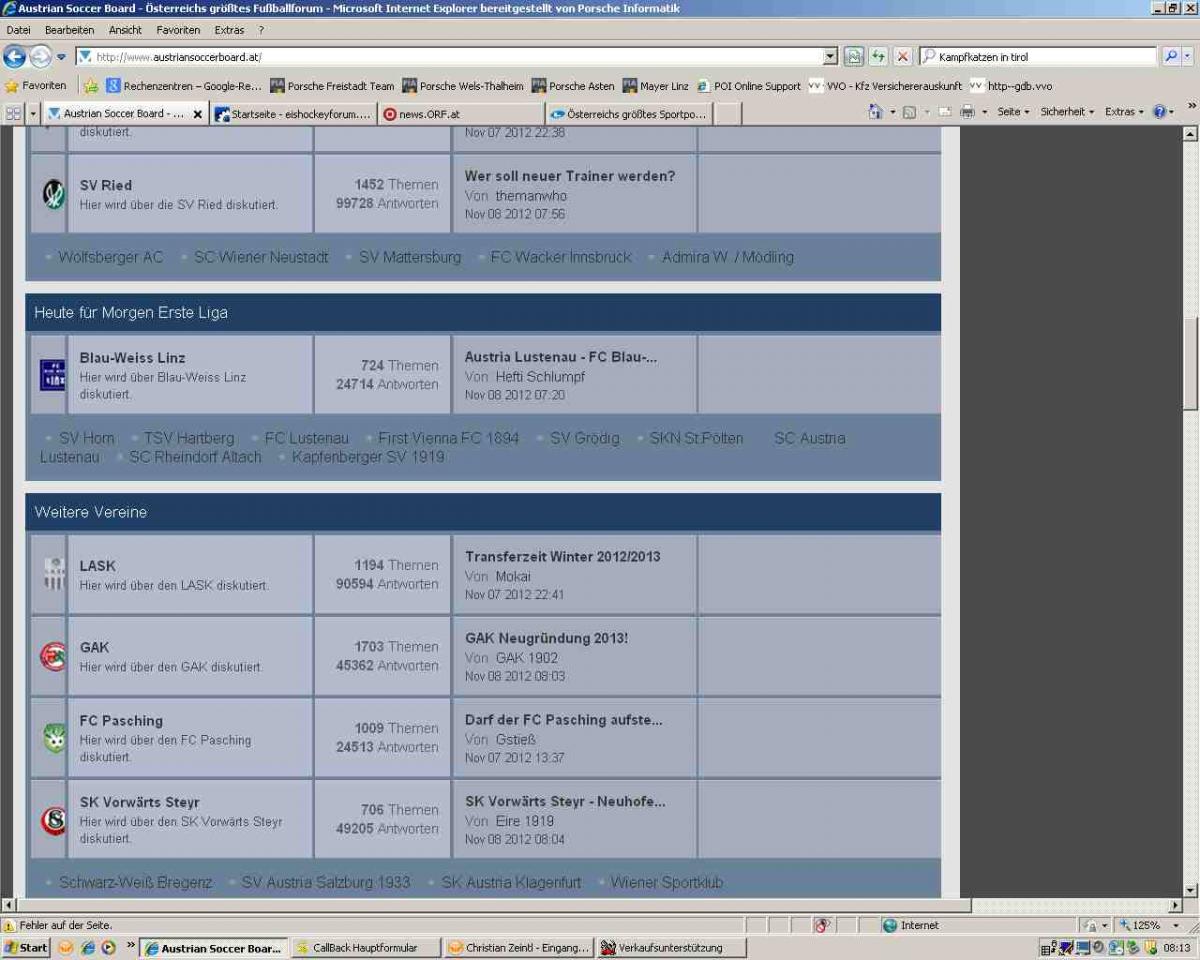
Task: Click the vertical scrollbar down arrow
Action: pyautogui.click(x=1190, y=890)
